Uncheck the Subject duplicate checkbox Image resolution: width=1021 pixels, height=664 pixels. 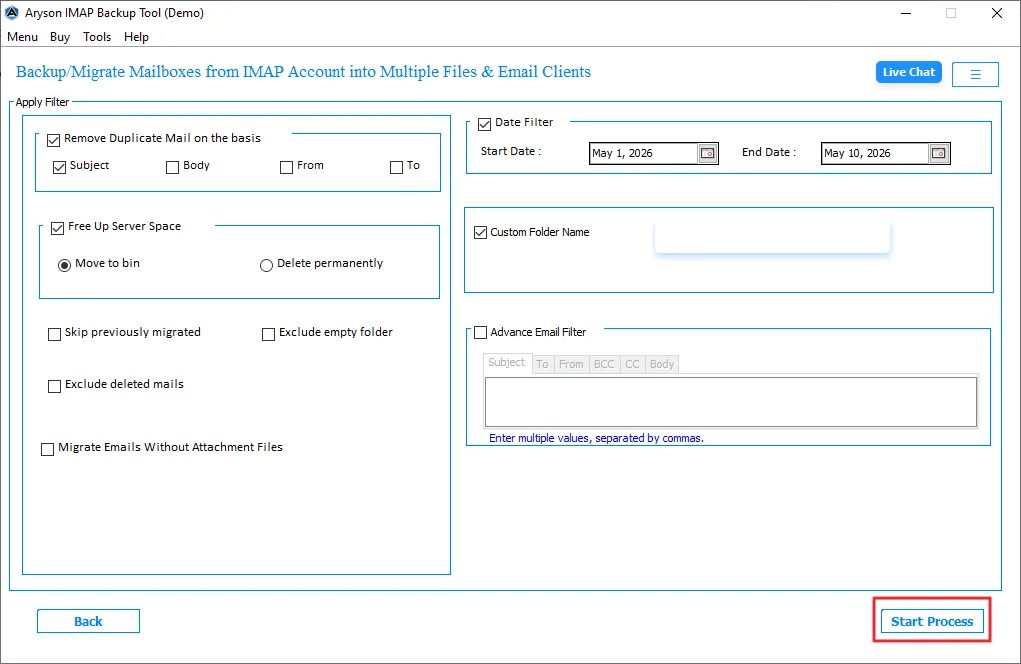[x=59, y=167]
